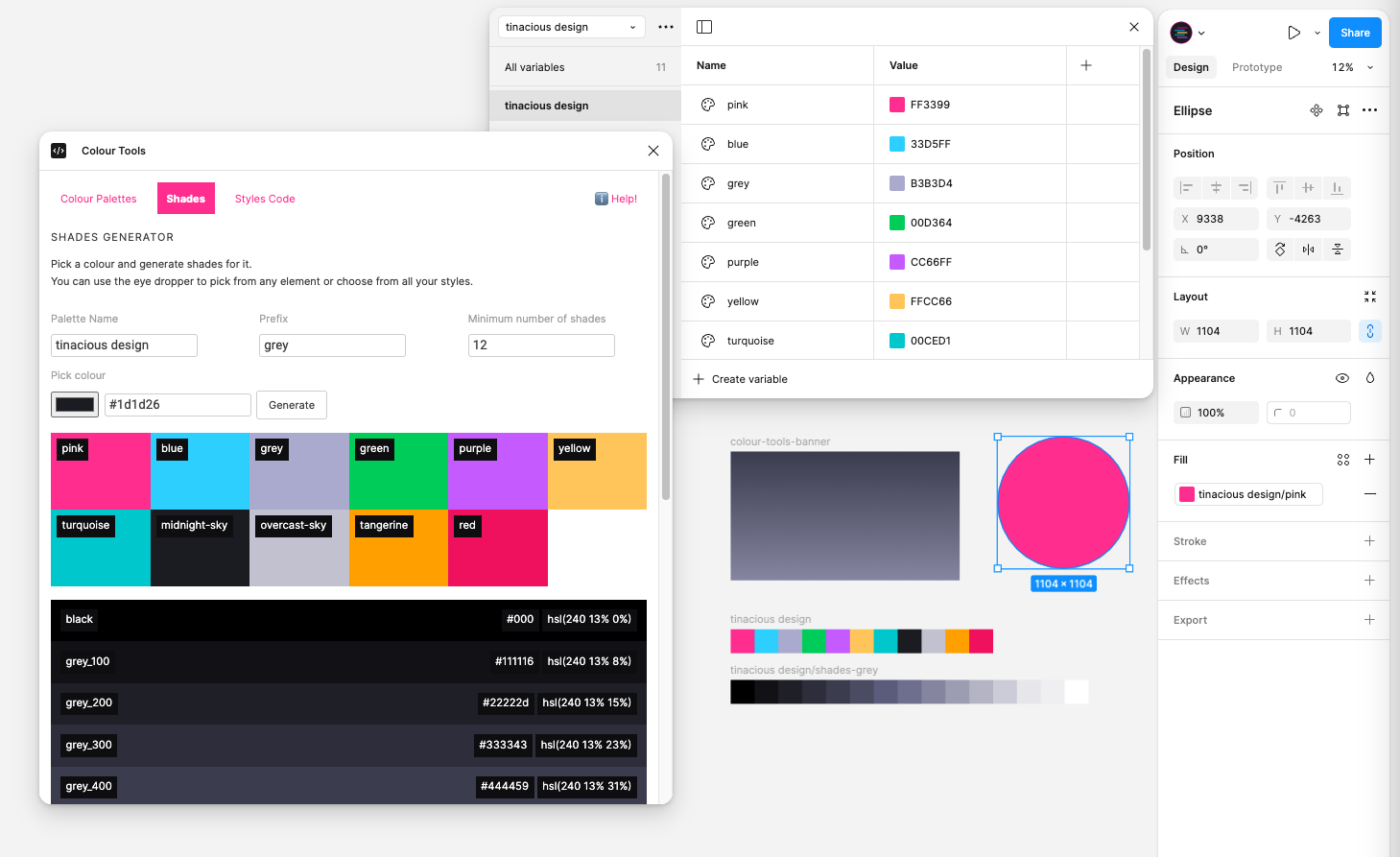1400x857 pixels.
Task: Align vertical centers icon
Action: 1308,188
